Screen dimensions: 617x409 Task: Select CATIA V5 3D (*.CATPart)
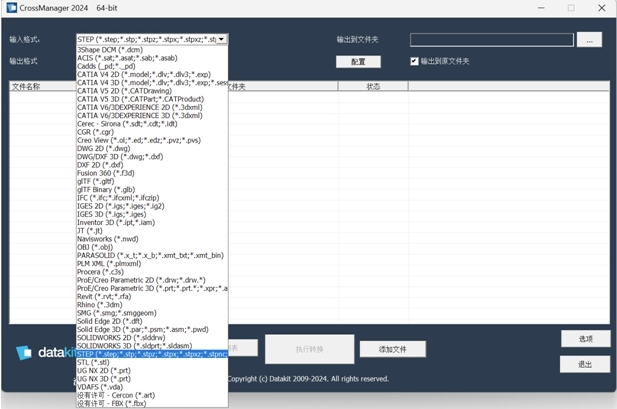[x=152, y=99]
